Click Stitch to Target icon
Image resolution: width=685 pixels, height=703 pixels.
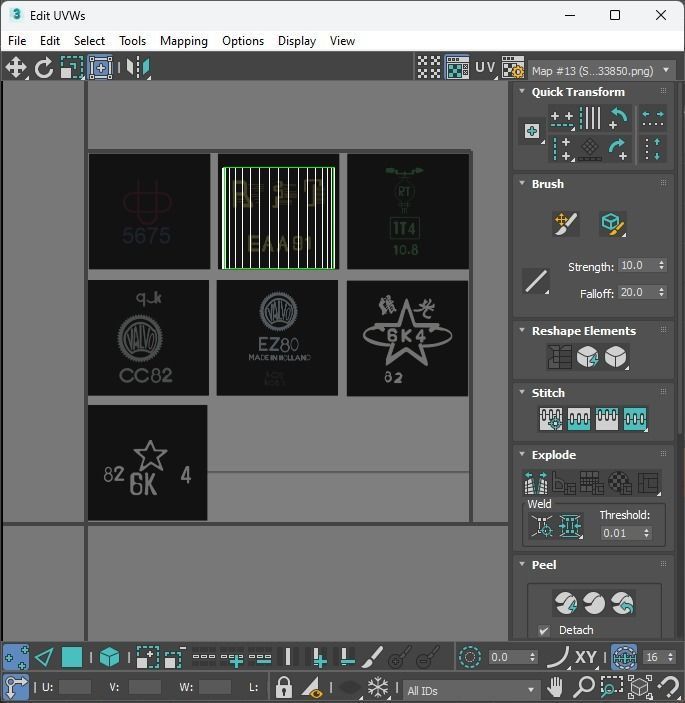[x=551, y=419]
